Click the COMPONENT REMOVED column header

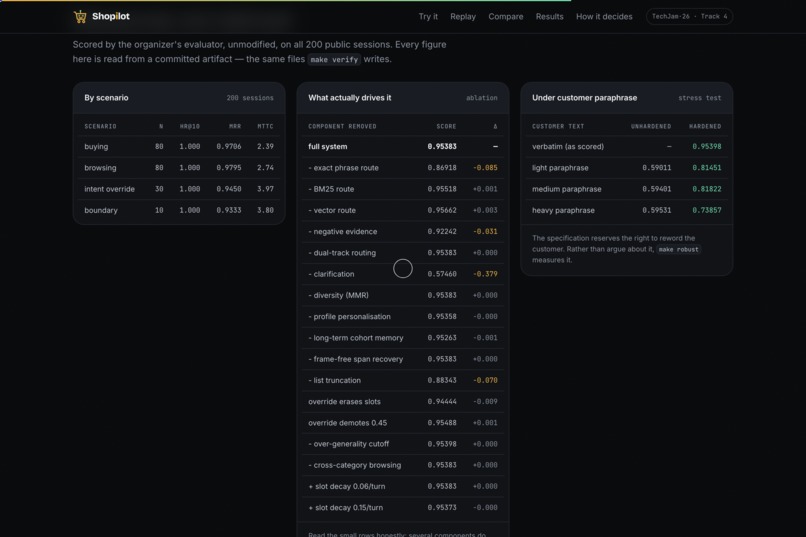pyautogui.click(x=342, y=126)
